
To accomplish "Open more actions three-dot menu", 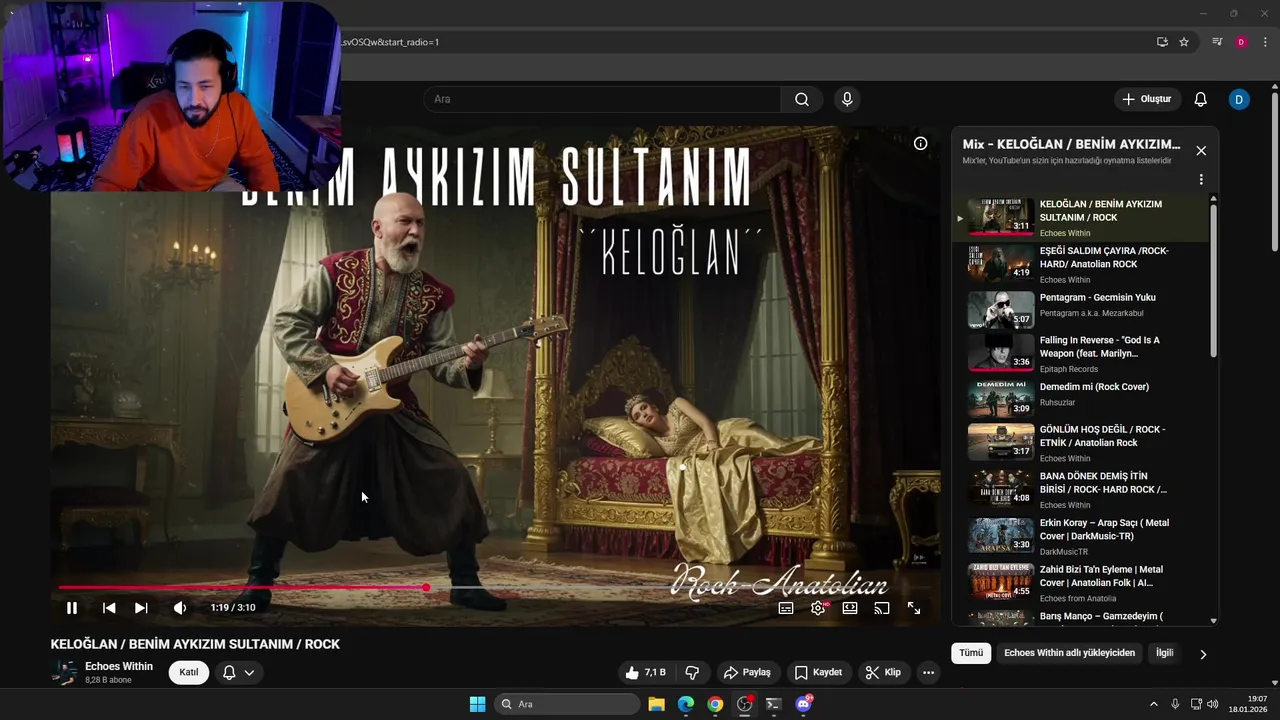I will pyautogui.click(x=929, y=673).
